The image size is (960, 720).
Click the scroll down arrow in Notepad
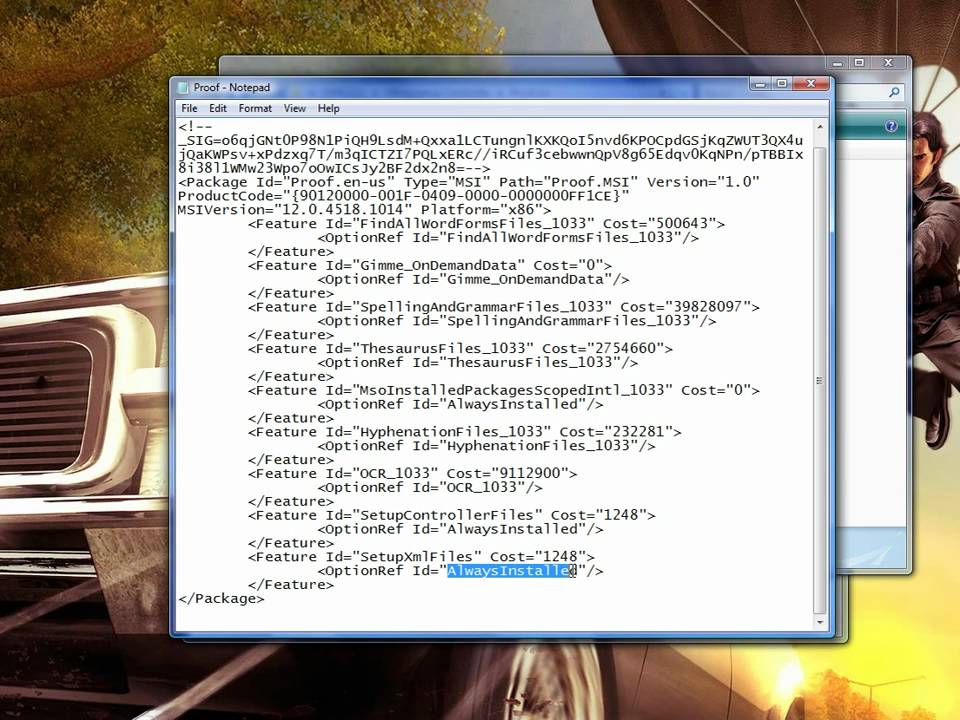tap(820, 623)
